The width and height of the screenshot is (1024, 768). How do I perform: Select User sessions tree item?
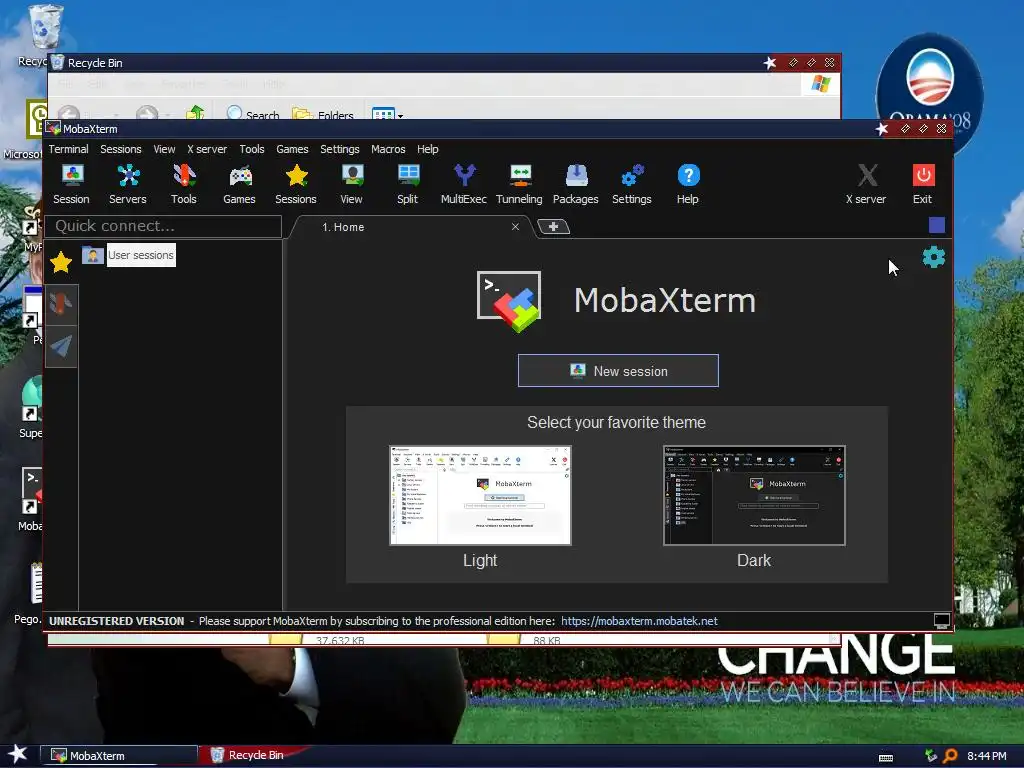coord(141,255)
